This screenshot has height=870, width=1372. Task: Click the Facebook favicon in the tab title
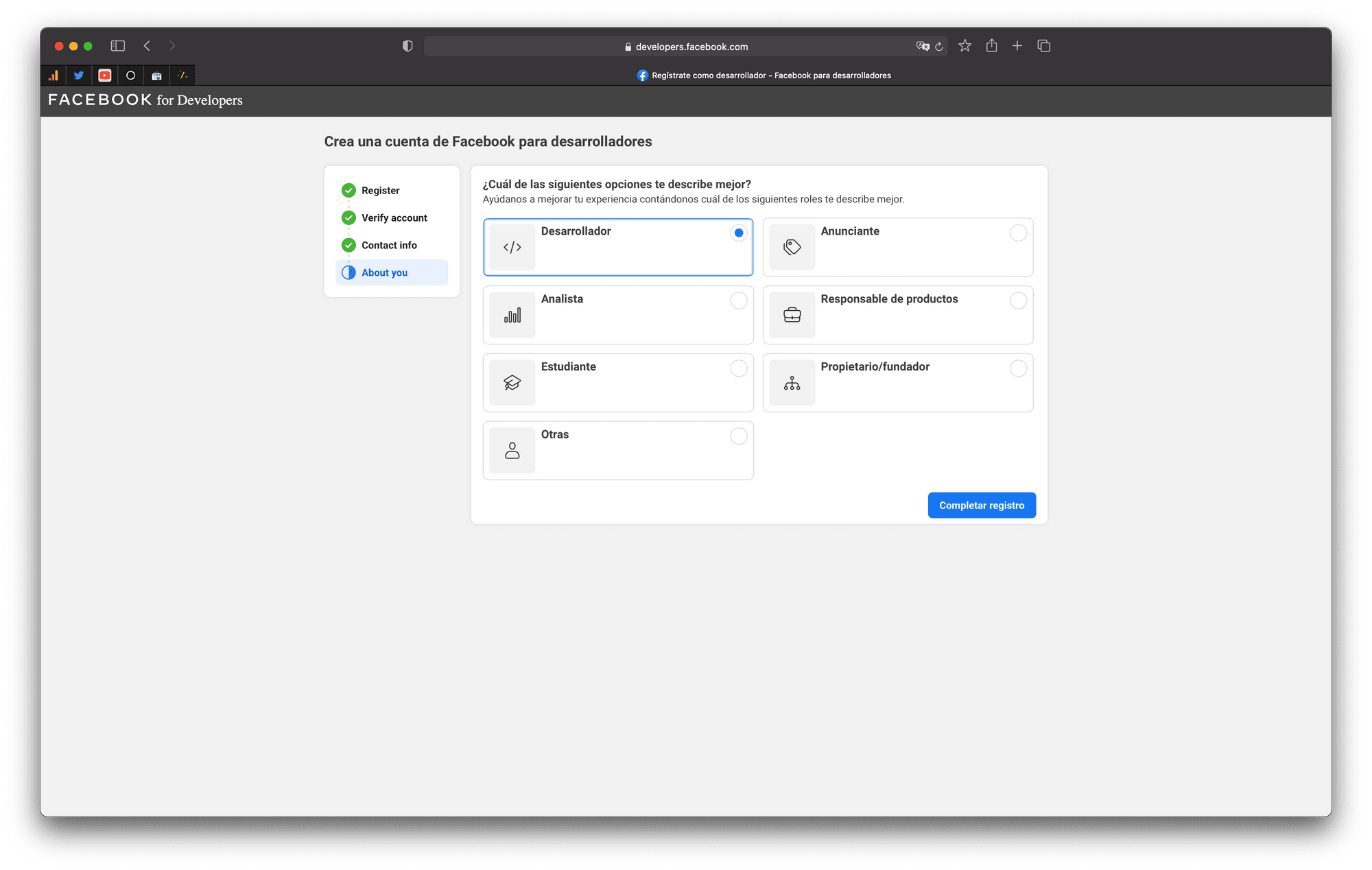tap(642, 75)
